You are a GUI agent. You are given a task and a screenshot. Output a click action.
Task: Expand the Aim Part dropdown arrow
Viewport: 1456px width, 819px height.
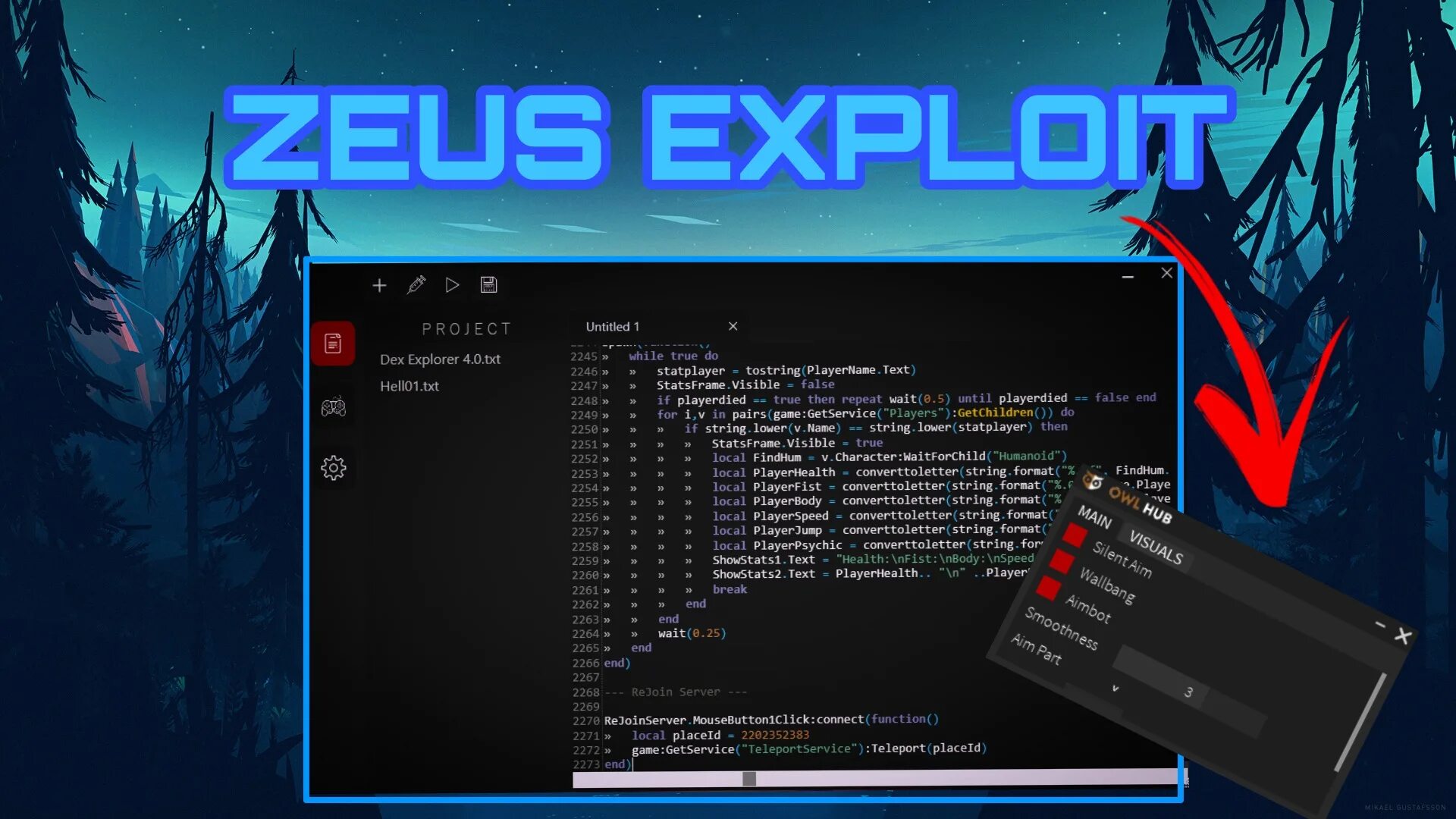pyautogui.click(x=1115, y=689)
